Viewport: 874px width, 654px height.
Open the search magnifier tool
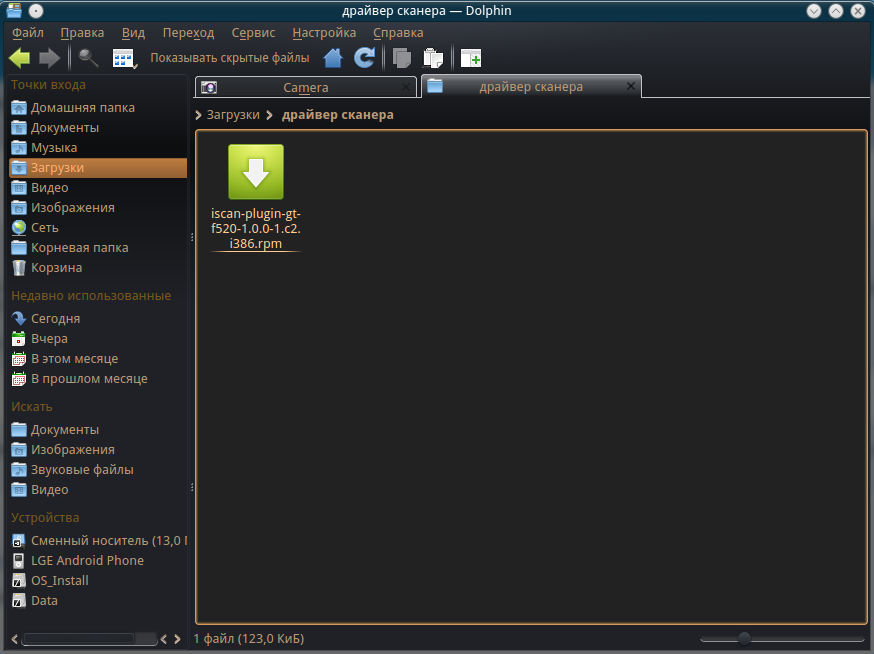(x=89, y=58)
